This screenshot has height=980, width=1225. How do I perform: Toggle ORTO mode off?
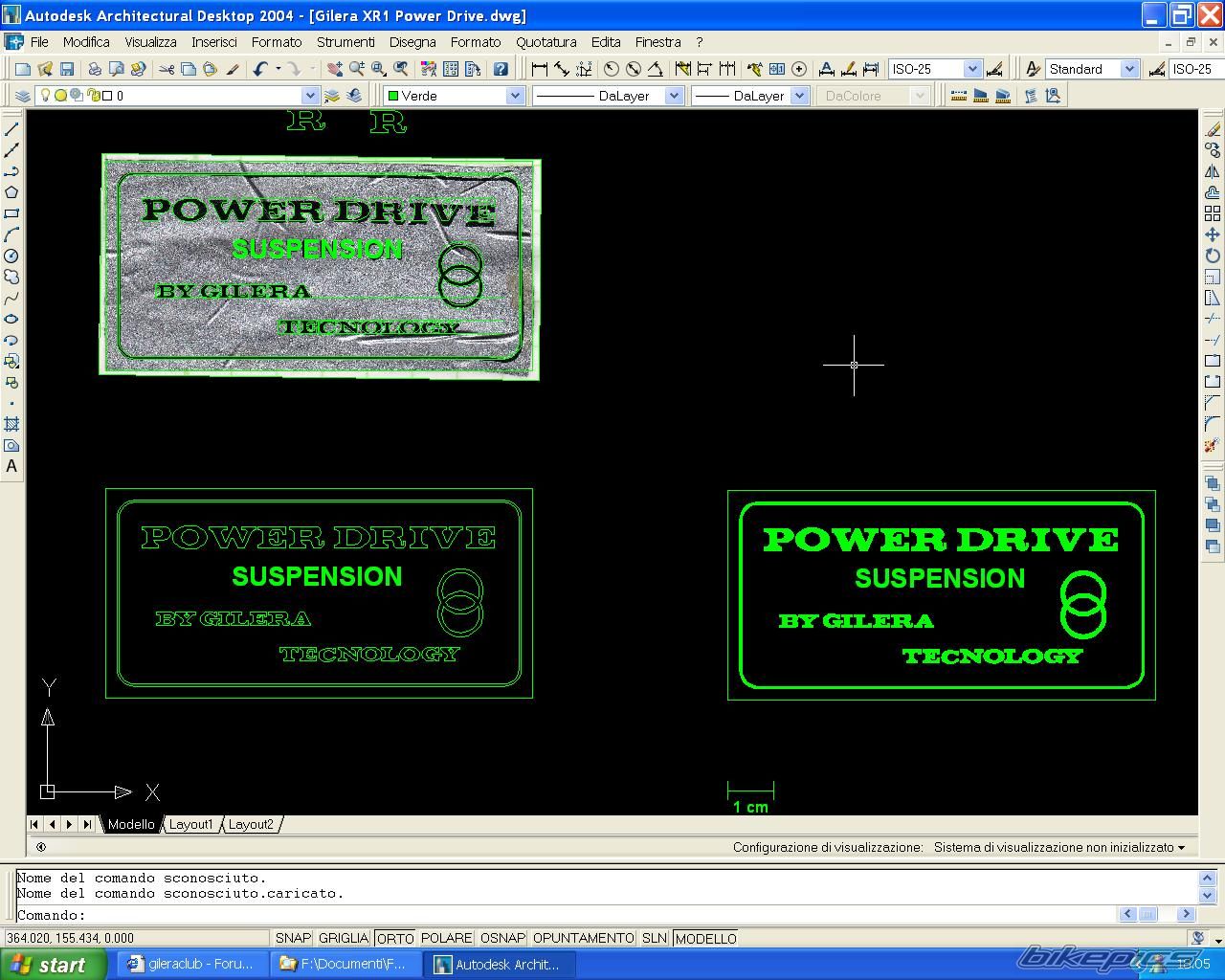coord(395,939)
